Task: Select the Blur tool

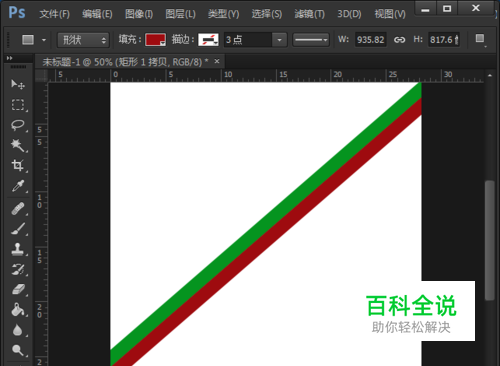Action: pyautogui.click(x=17, y=330)
